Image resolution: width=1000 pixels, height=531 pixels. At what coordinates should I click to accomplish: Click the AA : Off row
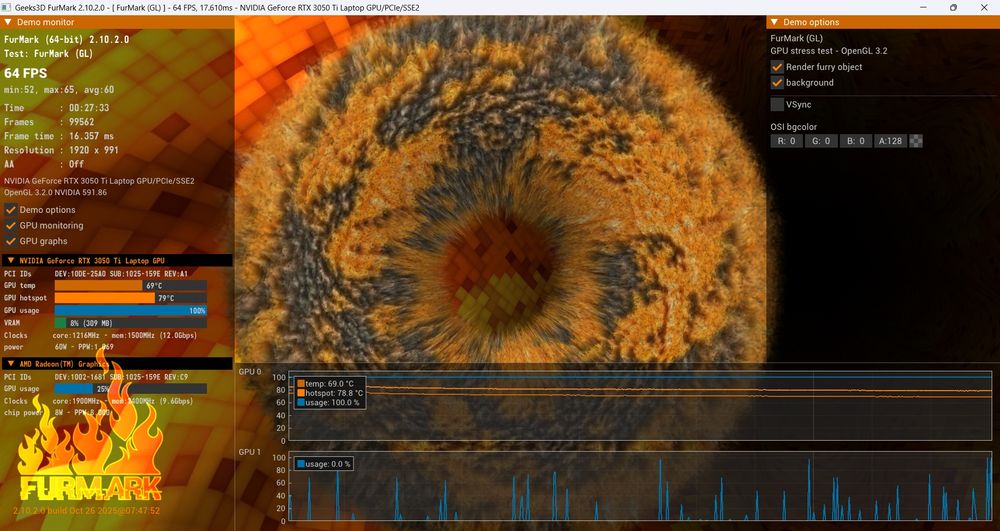tap(44, 164)
